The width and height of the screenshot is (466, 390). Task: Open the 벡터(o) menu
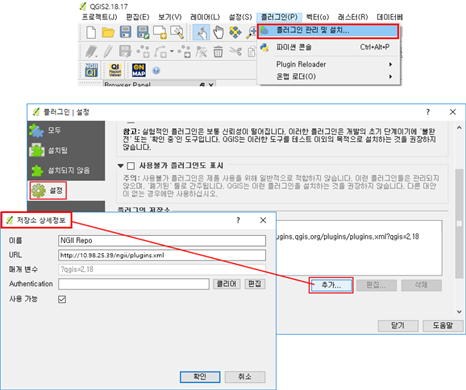point(317,17)
